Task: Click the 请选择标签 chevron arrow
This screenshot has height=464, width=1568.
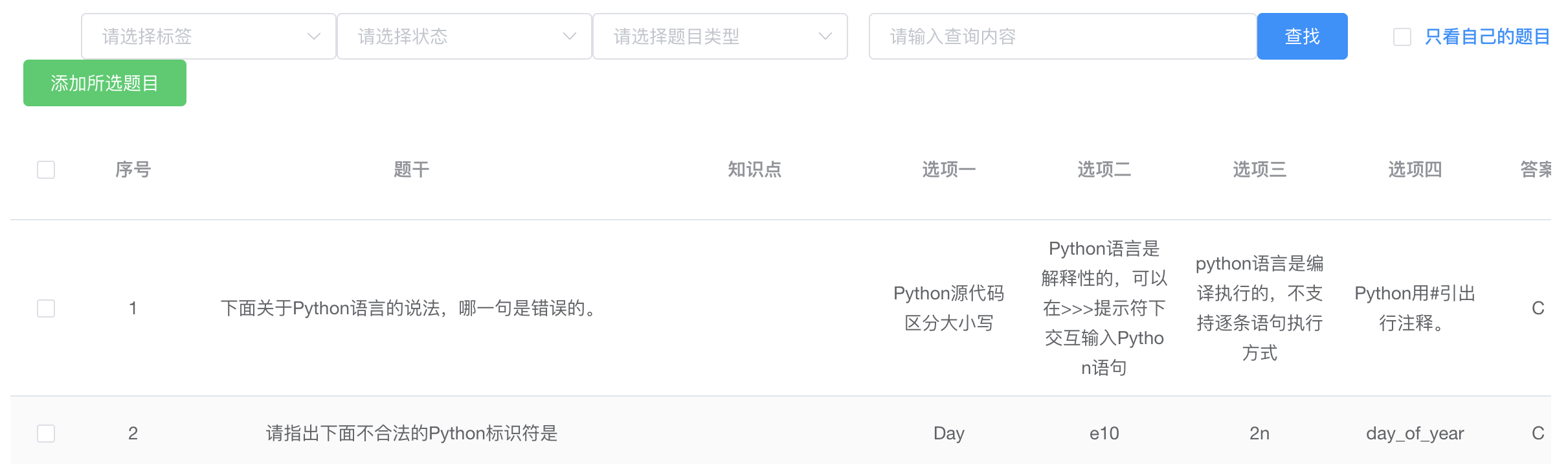Action: (x=315, y=36)
